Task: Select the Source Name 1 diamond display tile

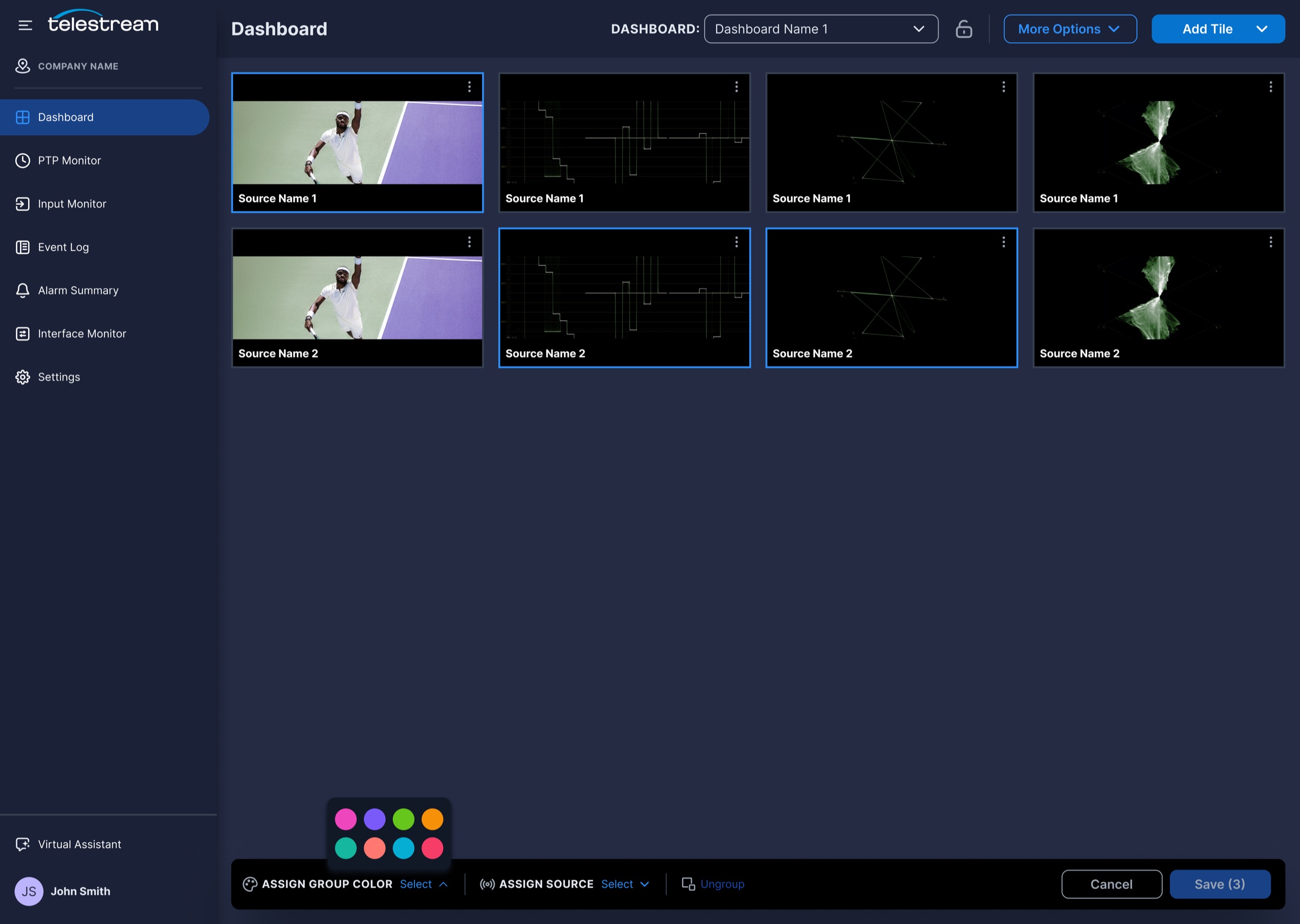Action: [1158, 142]
